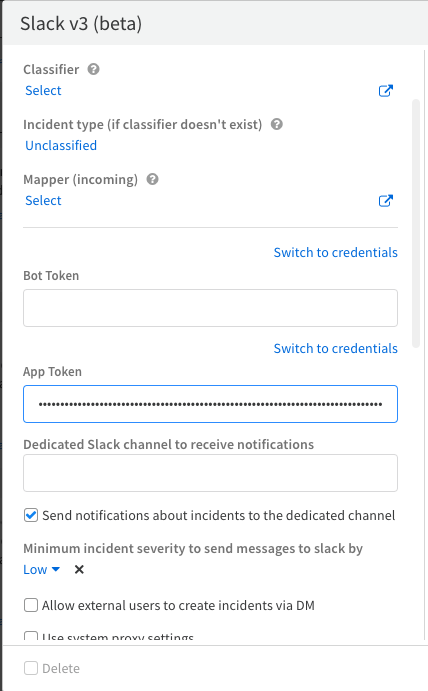Click the Bot Token label
428x691 pixels.
pos(51,275)
